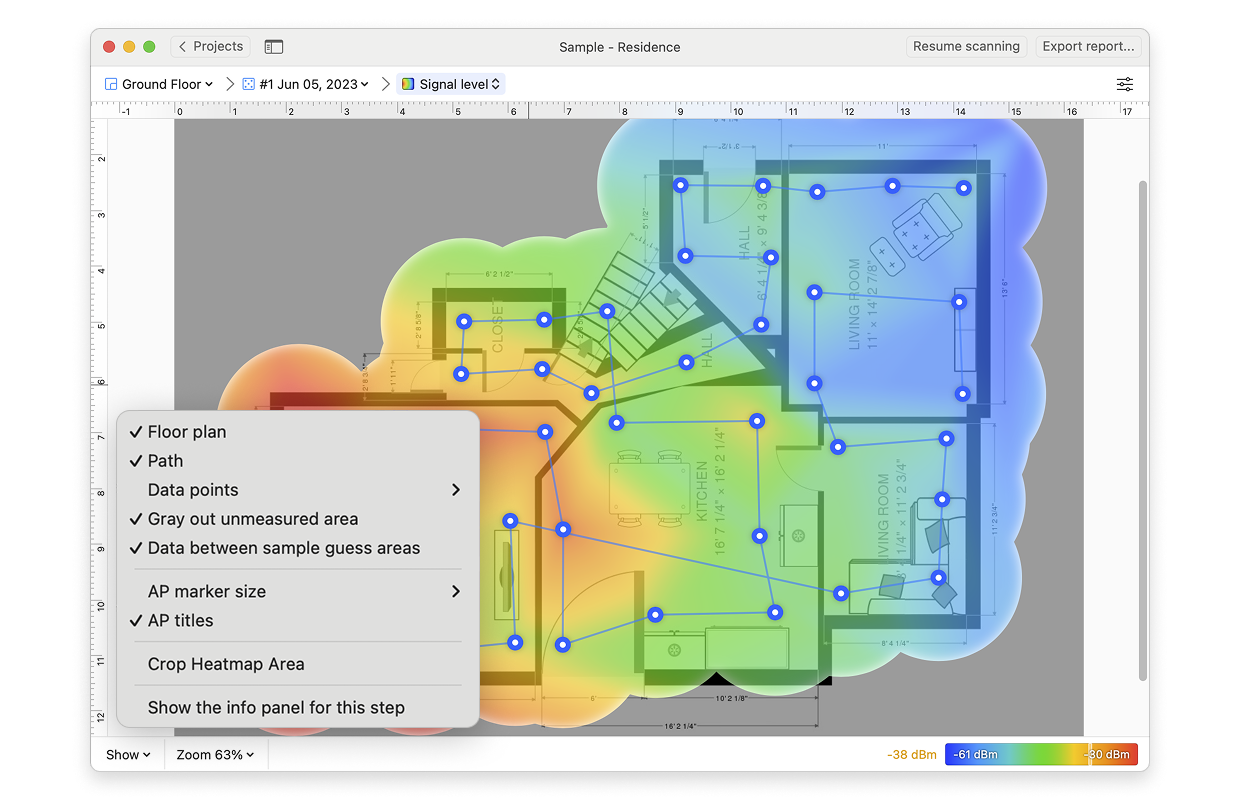This screenshot has height=800, width=1240.
Task: Click the survey data point nearest the LIVING ROOM label
Action: (x=815, y=292)
